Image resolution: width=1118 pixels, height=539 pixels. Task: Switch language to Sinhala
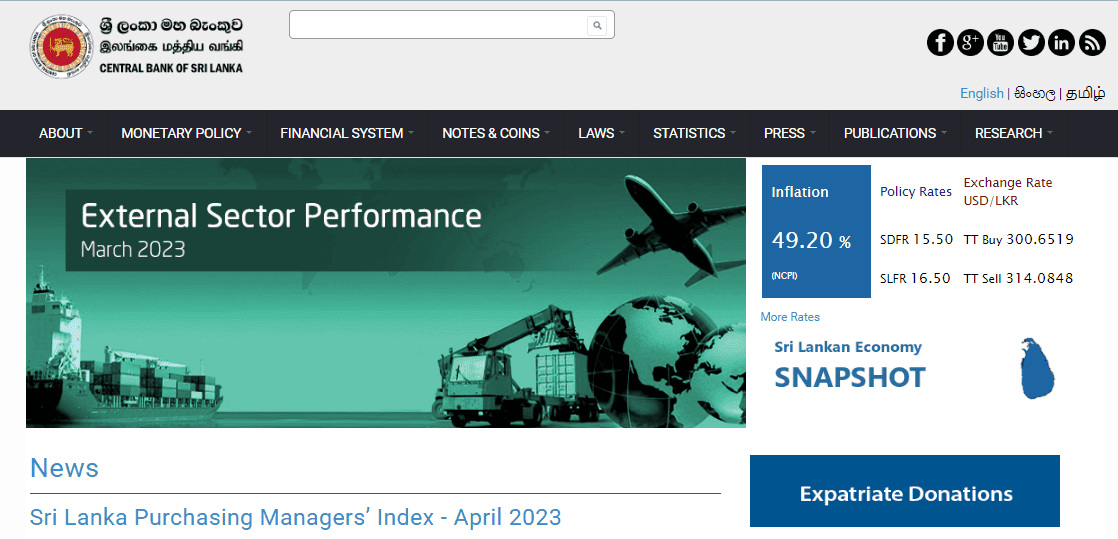click(1034, 93)
